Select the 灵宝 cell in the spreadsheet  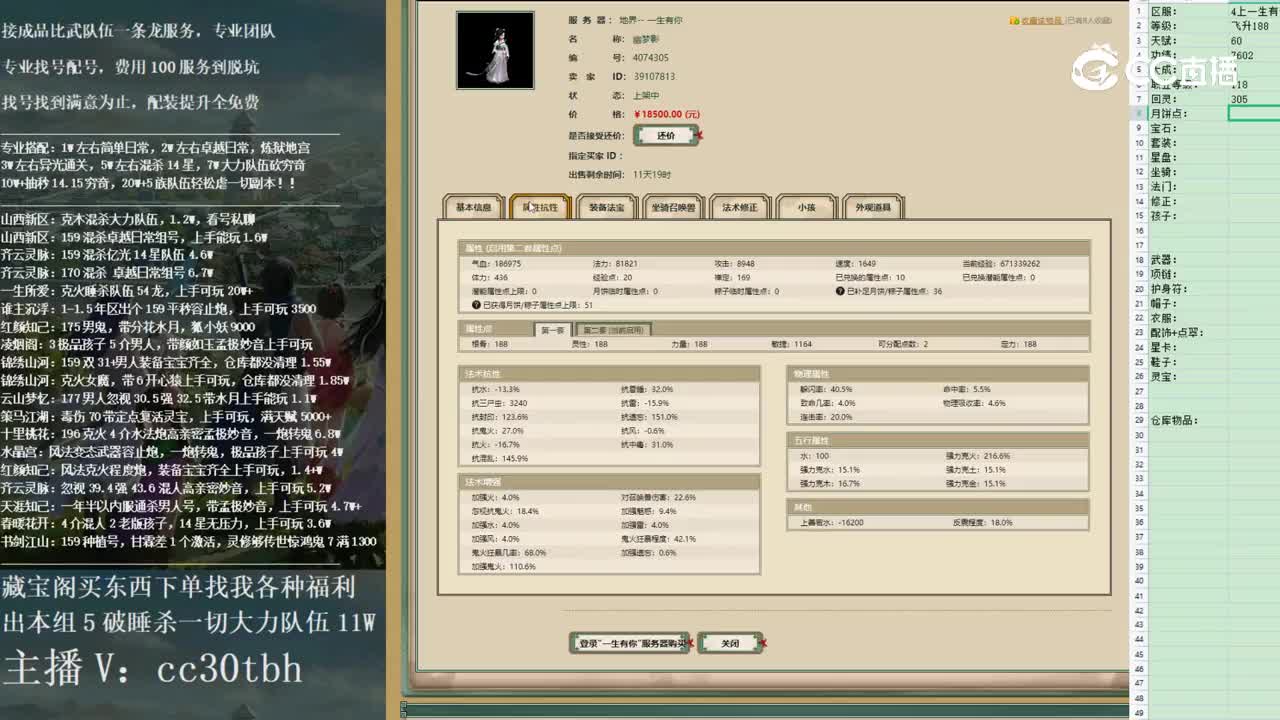[x=1188, y=377]
